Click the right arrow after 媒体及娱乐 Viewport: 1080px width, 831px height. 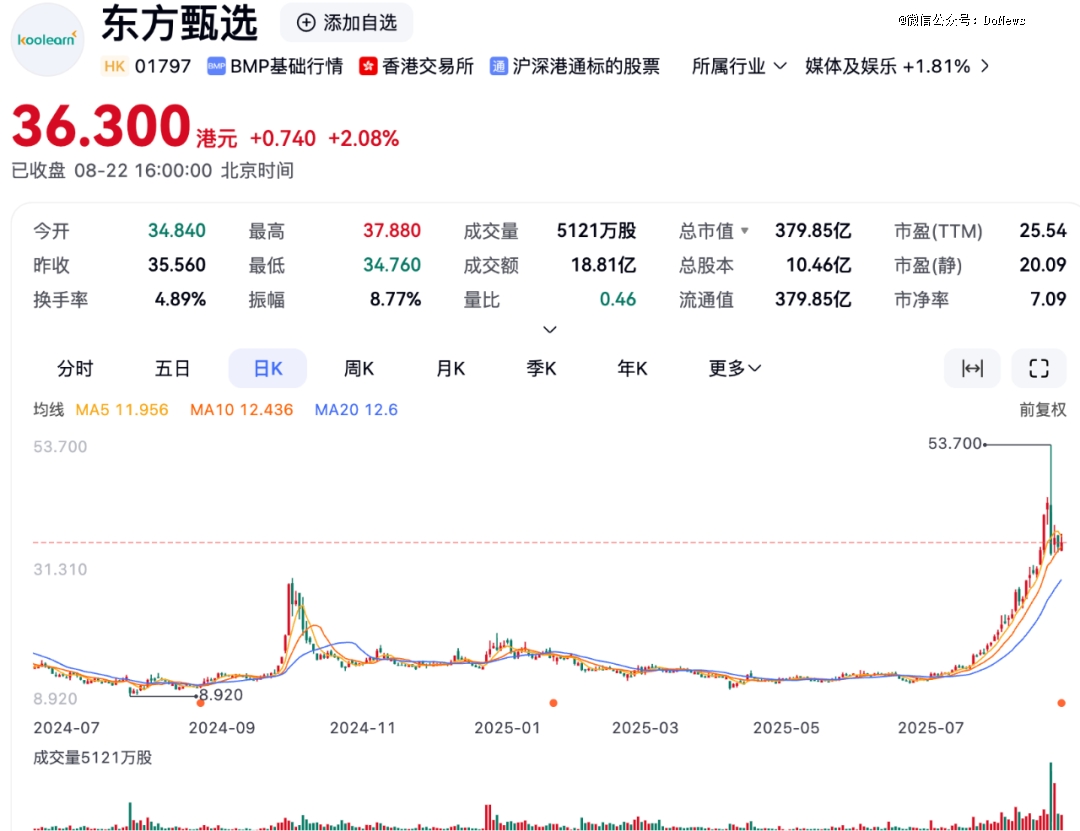[985, 66]
